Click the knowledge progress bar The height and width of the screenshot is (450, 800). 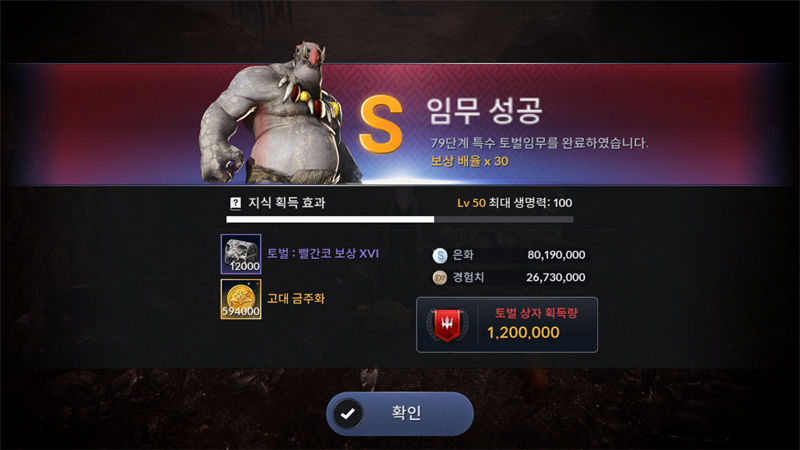[399, 219]
